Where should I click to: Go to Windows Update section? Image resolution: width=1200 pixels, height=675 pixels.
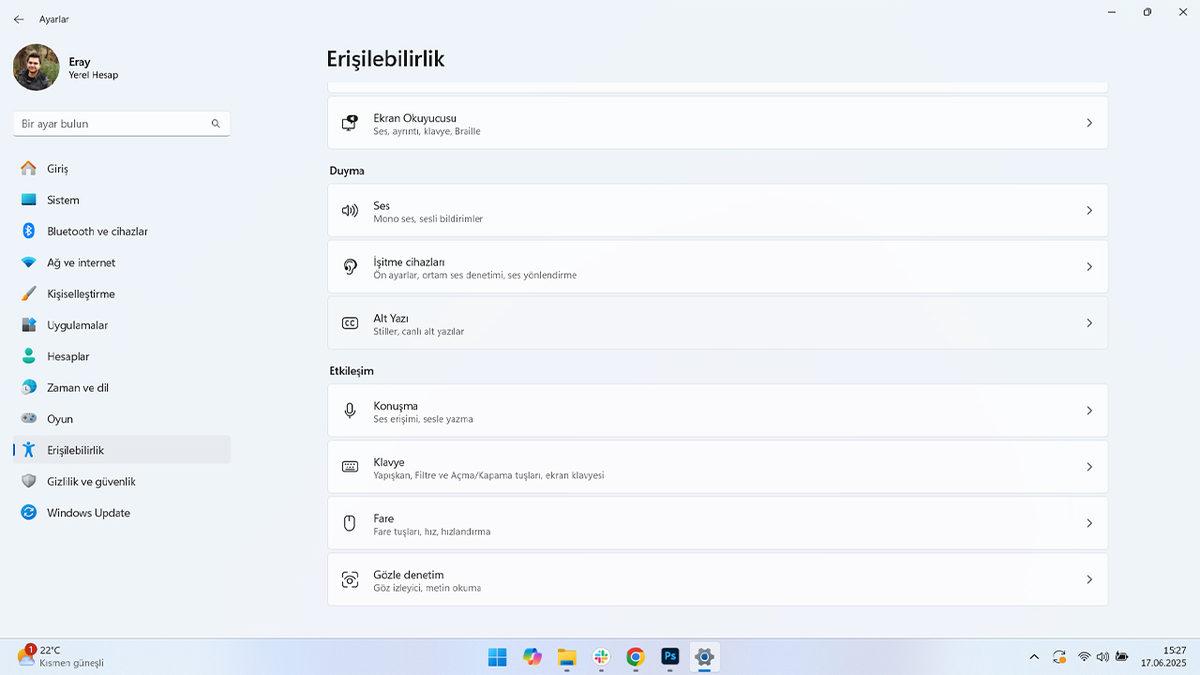[88, 513]
